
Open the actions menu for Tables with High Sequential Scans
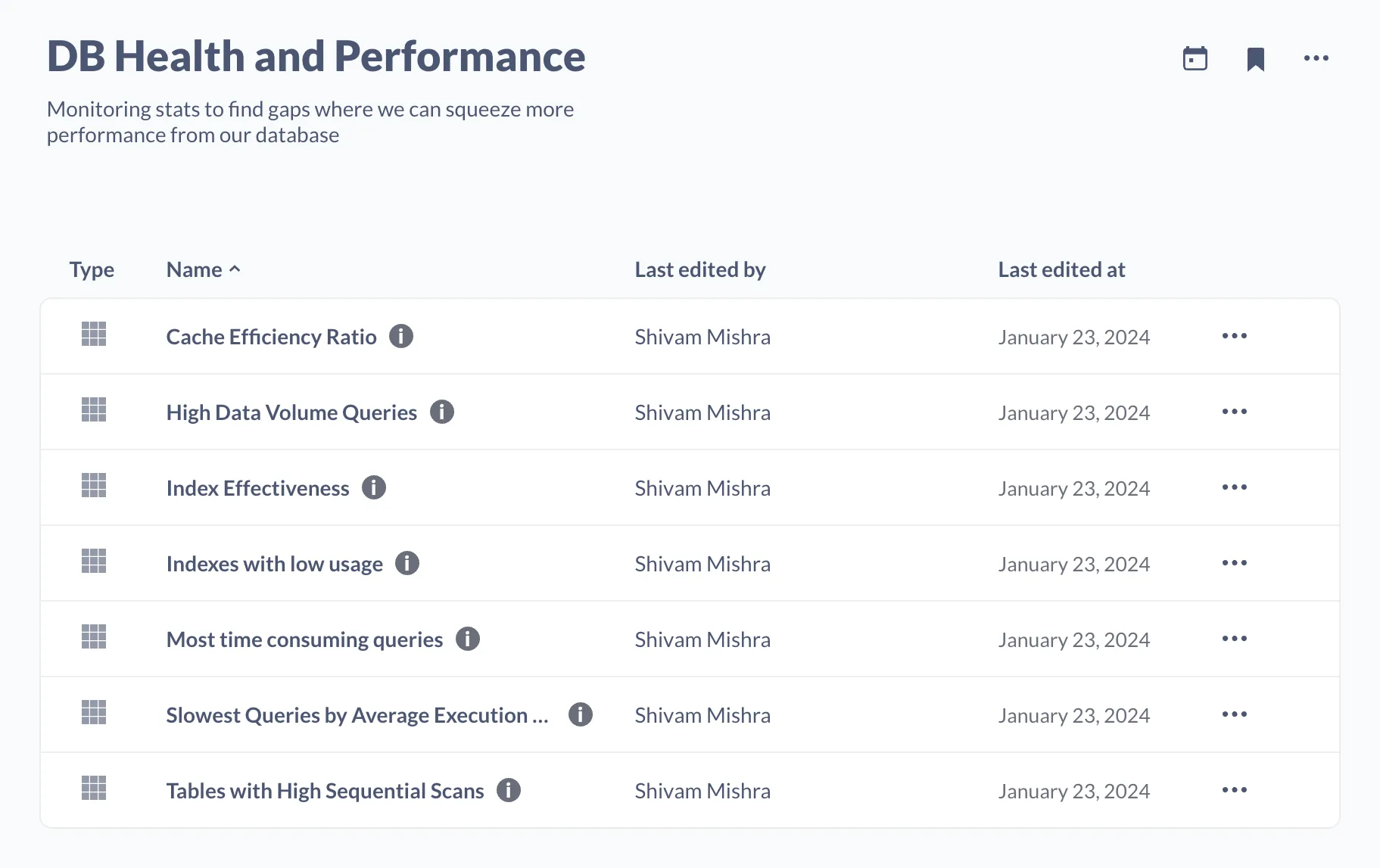click(1234, 789)
